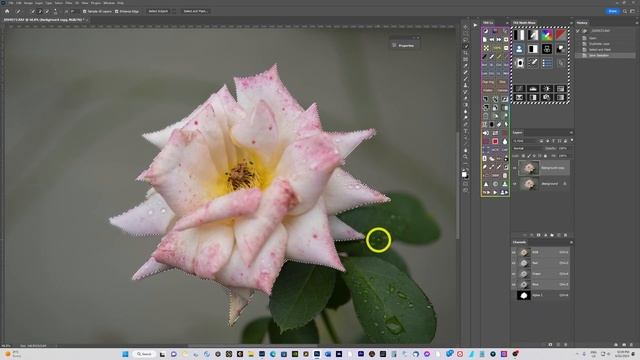Screen dimensions: 640x360
Task: Select the Pen tool
Action: click(466, 125)
